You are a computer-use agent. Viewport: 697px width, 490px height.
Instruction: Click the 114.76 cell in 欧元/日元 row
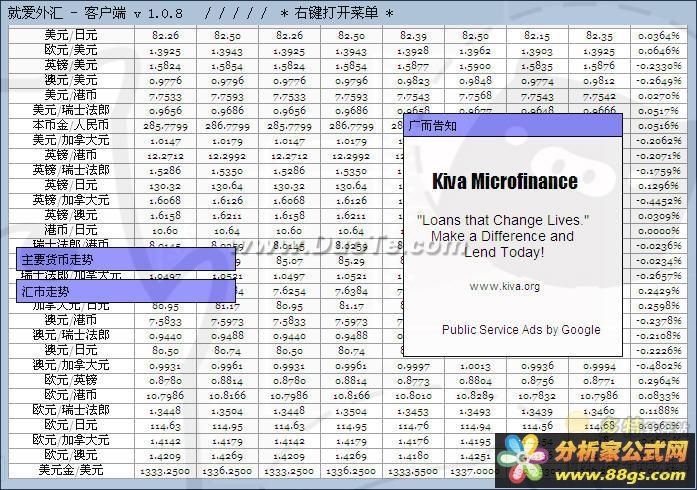pyautogui.click(x=413, y=426)
